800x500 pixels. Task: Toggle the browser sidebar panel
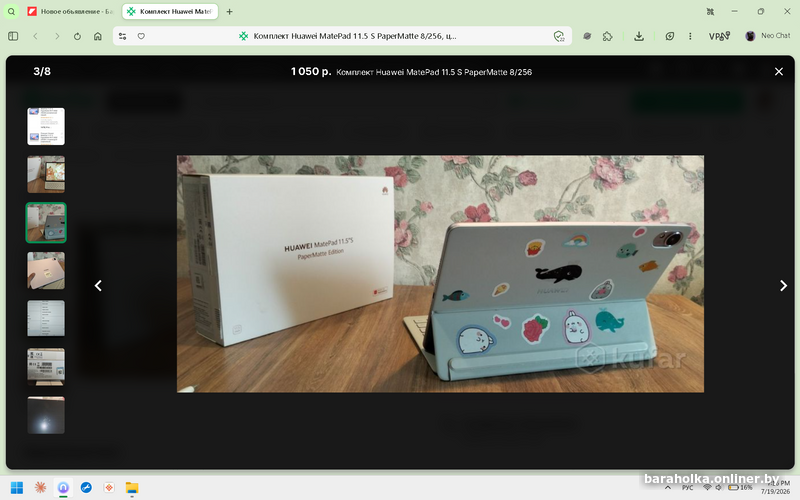coord(13,36)
